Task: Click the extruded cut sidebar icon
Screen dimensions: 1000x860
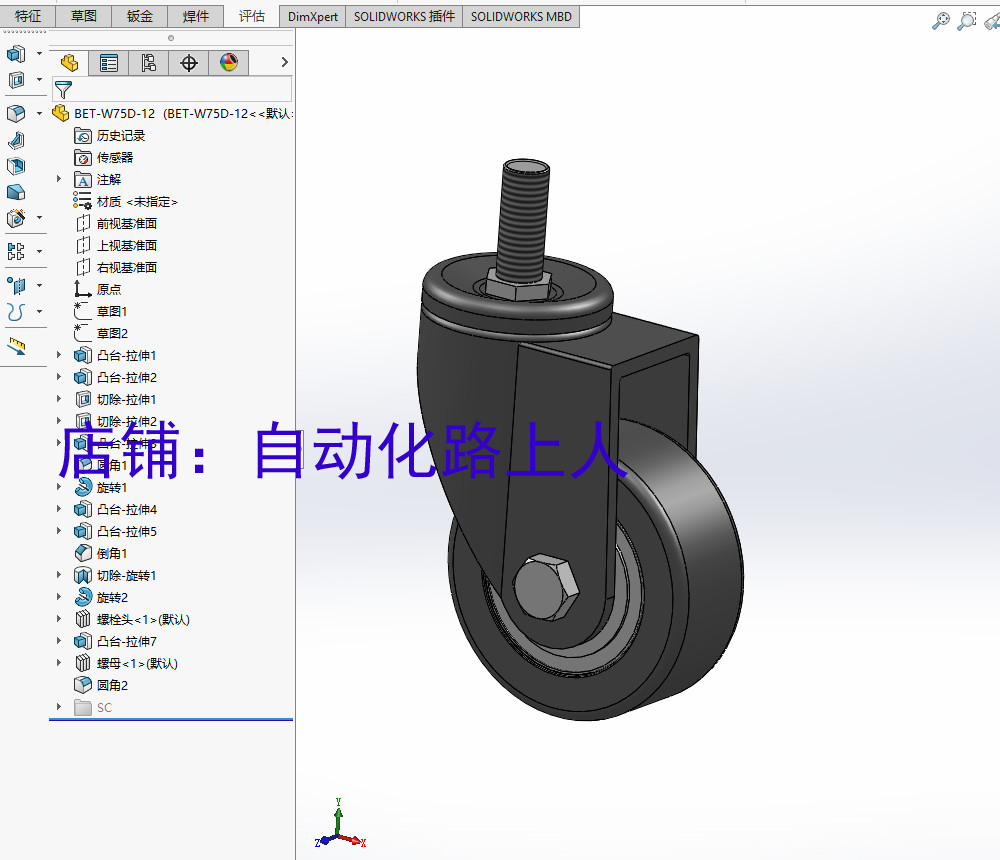Action: tap(16, 80)
